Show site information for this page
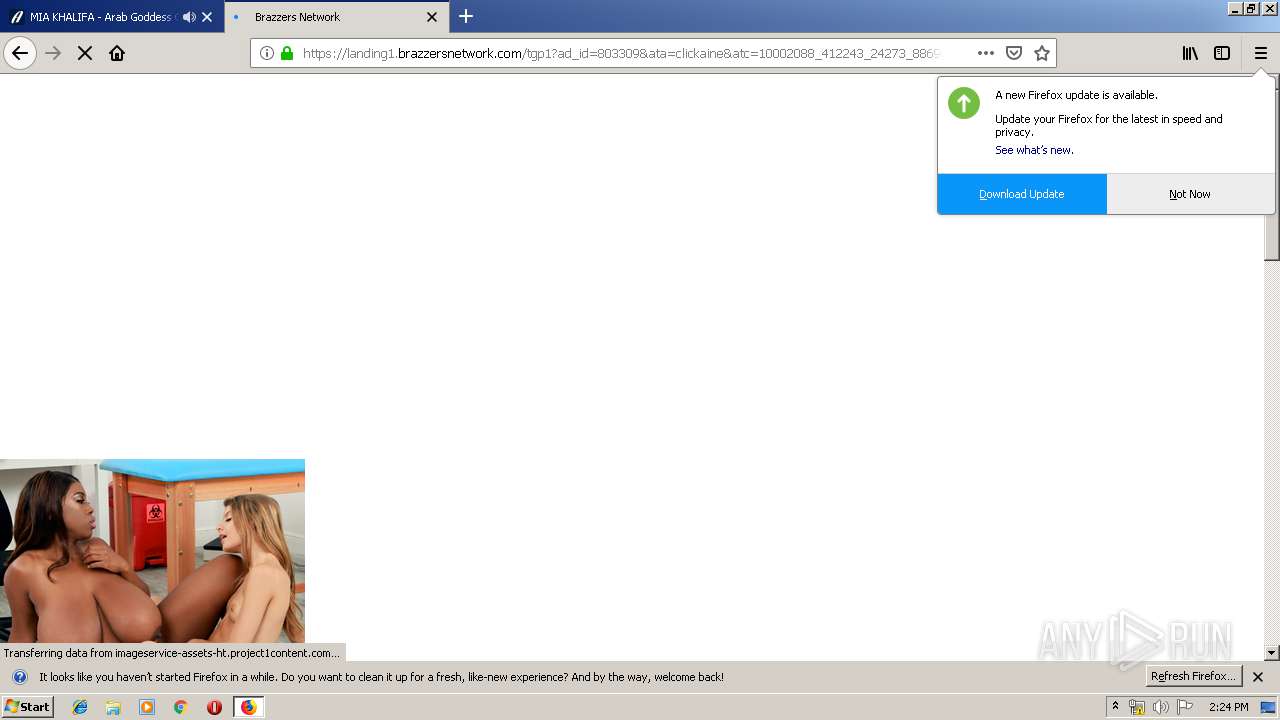The width and height of the screenshot is (1280, 720). tap(267, 53)
